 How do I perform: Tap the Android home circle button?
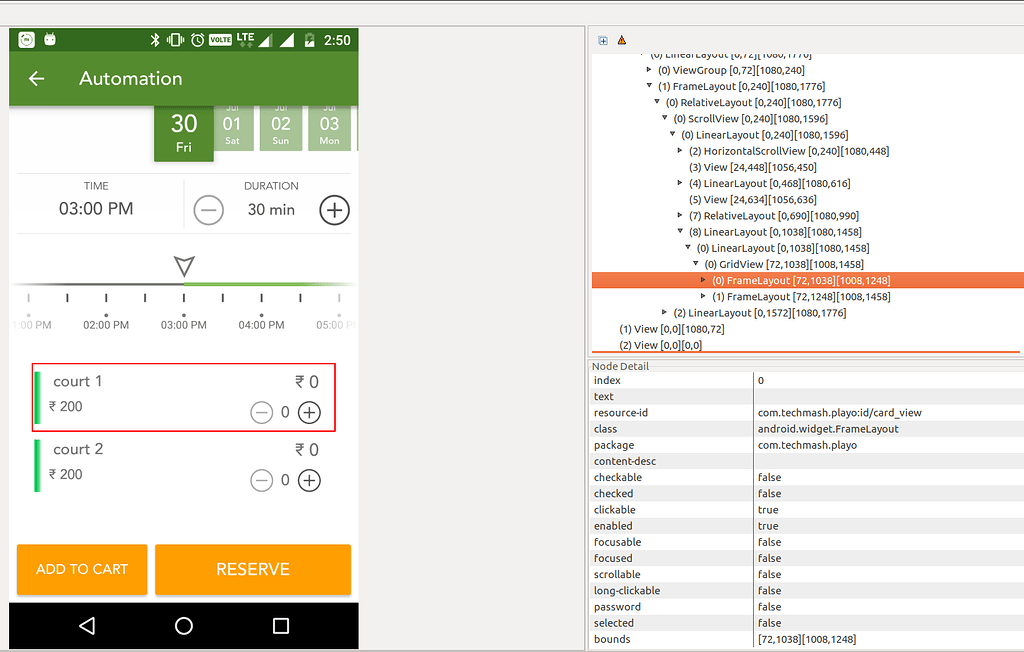pos(183,625)
